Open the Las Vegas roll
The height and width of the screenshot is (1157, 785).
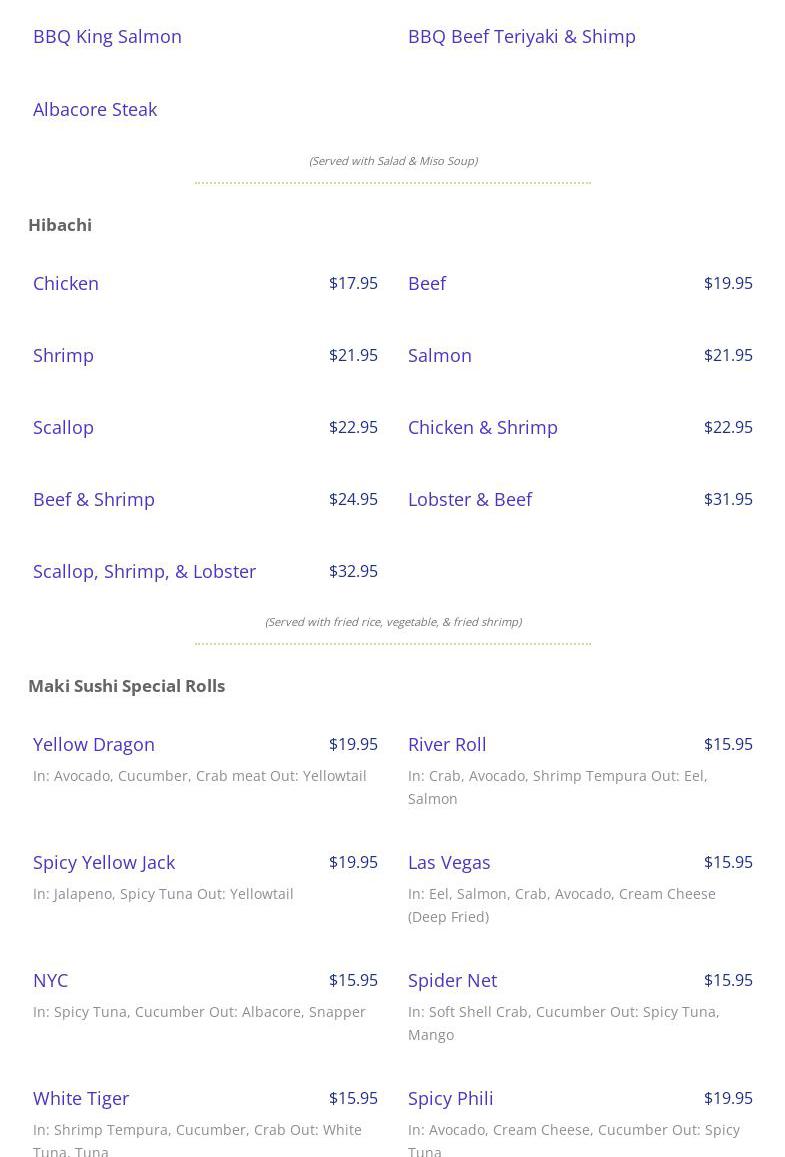(x=449, y=862)
